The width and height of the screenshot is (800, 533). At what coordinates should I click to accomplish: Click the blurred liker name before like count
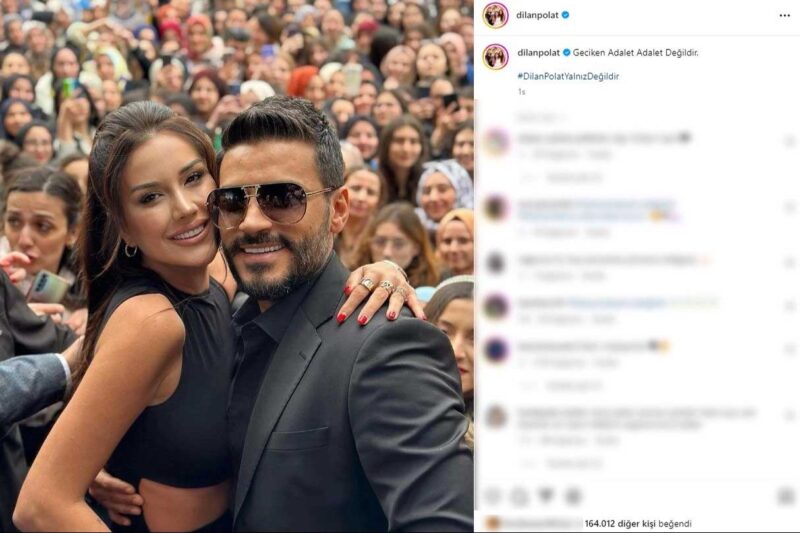click(542, 524)
